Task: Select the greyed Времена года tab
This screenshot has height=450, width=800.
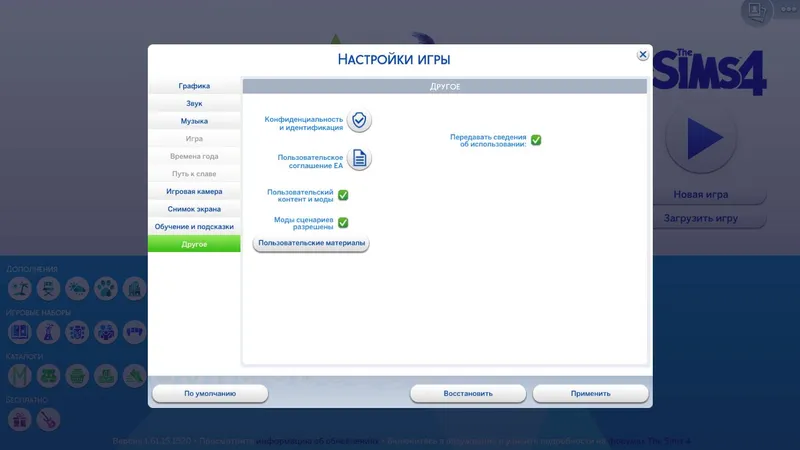Action: 194,156
